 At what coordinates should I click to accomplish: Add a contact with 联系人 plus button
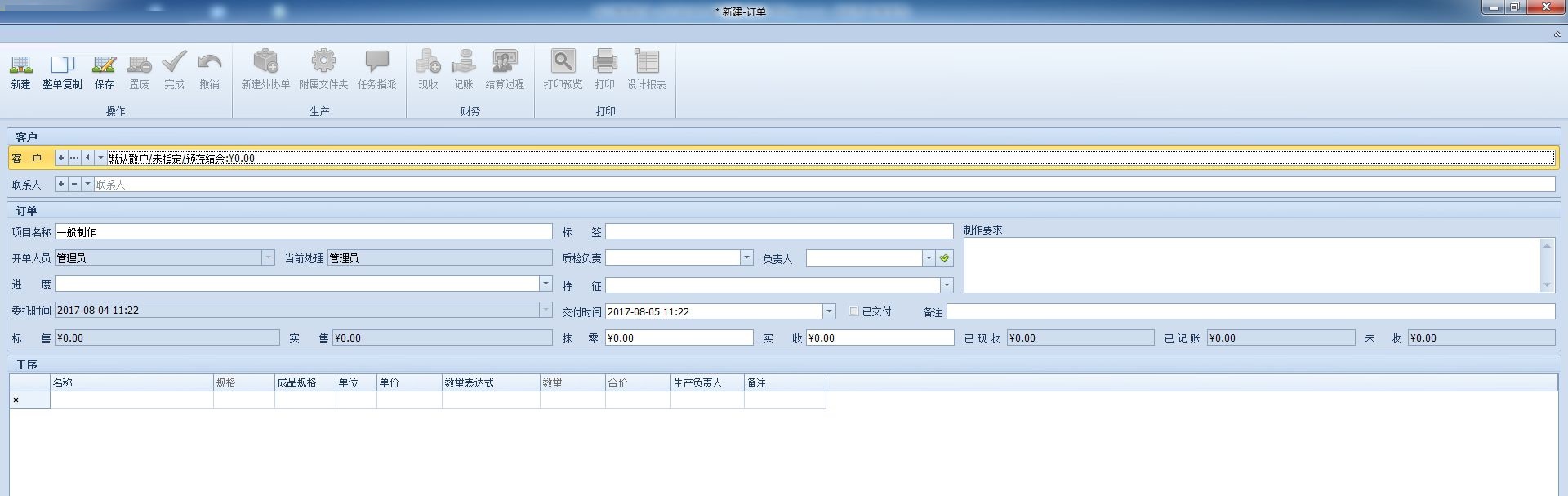coord(61,184)
